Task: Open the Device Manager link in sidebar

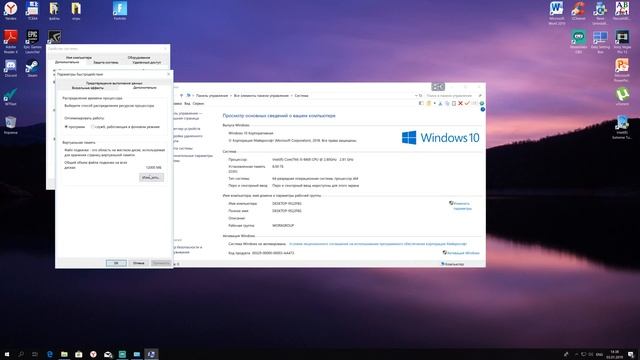Action: (187, 129)
